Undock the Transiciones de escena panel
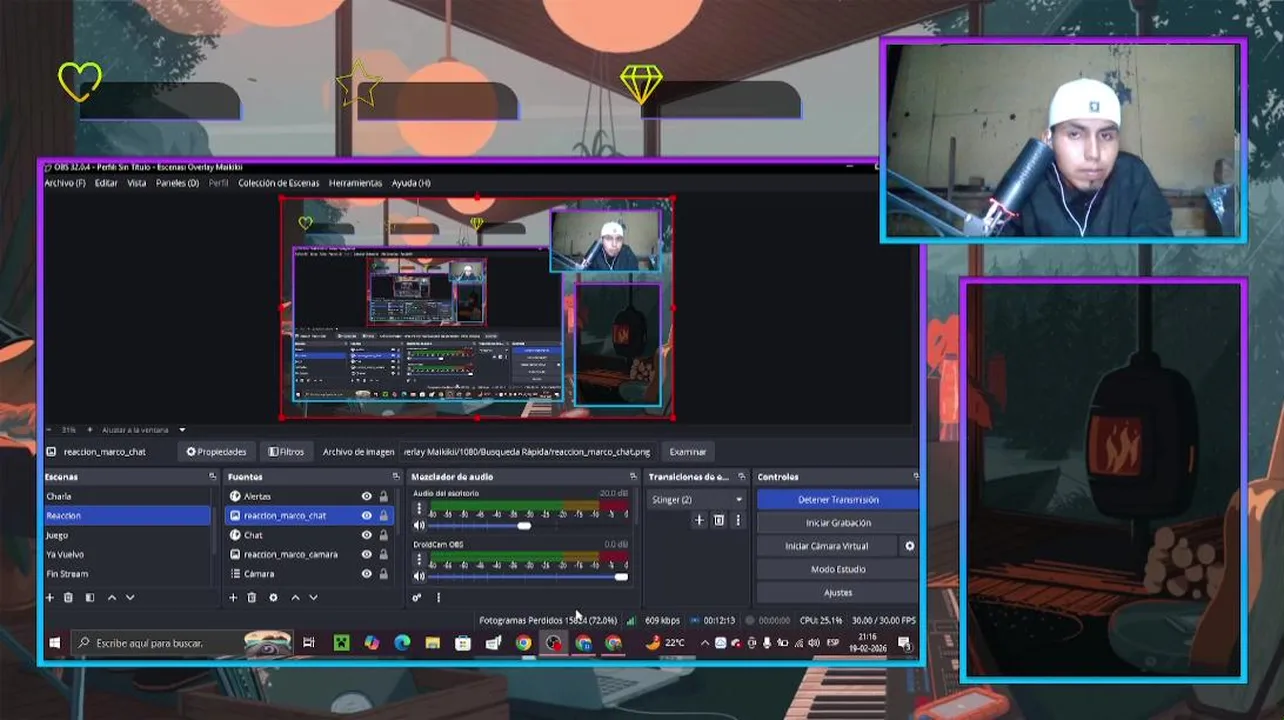 [741, 477]
